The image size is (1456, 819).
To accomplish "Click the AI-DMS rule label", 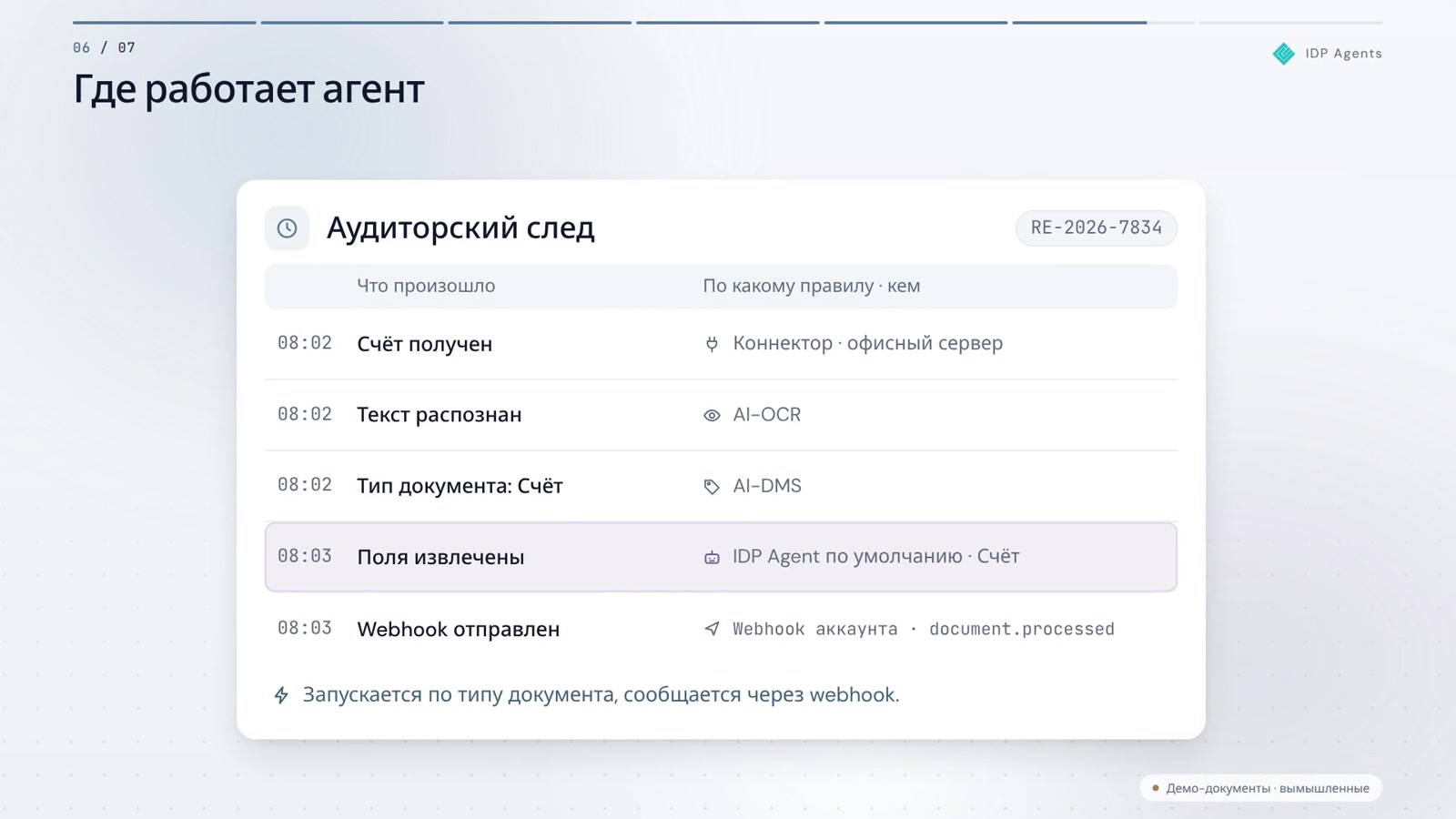I will [767, 486].
